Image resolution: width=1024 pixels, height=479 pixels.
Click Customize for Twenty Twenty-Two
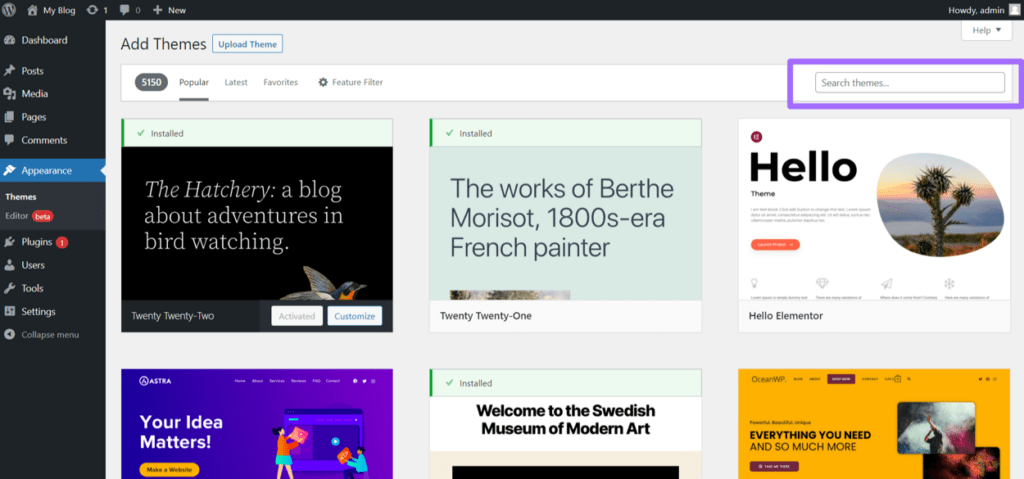coord(355,316)
